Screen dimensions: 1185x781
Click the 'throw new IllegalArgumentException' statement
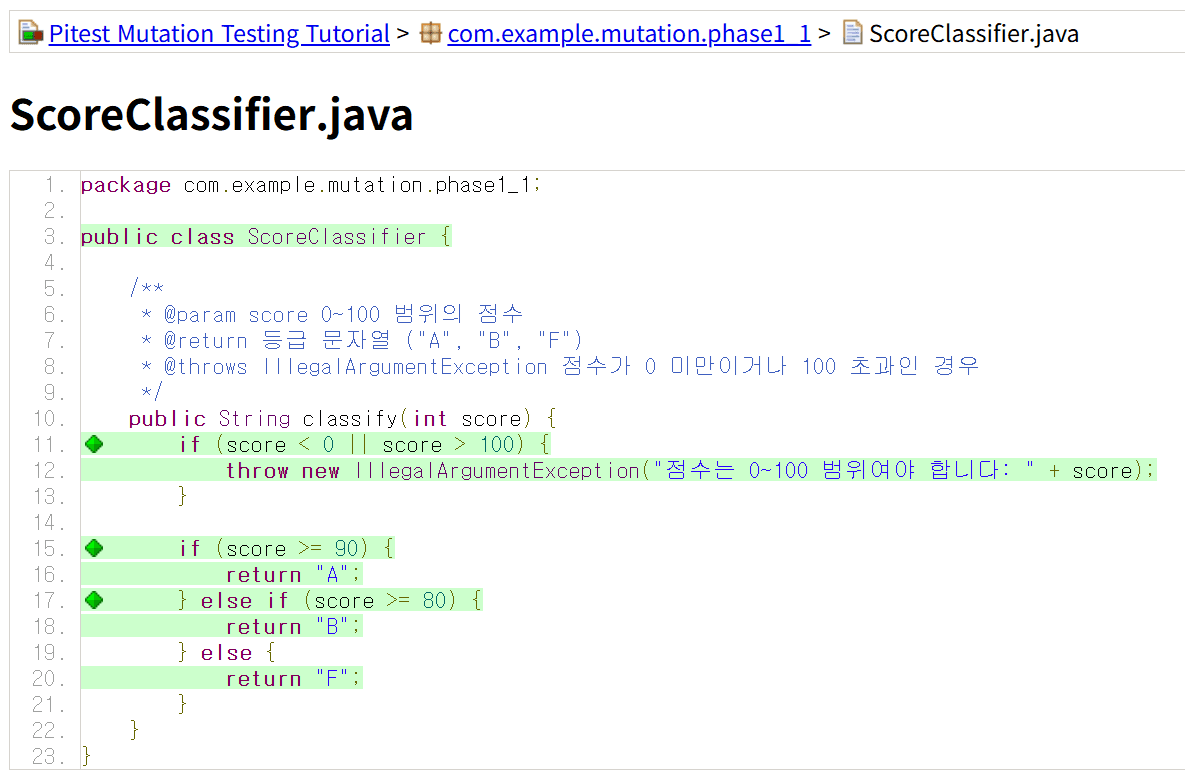coord(690,470)
